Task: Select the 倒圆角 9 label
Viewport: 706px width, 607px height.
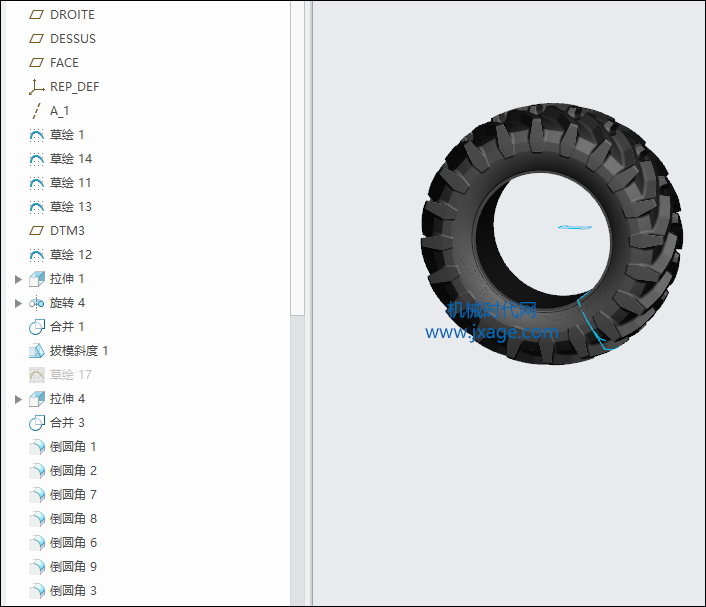Action: (73, 566)
